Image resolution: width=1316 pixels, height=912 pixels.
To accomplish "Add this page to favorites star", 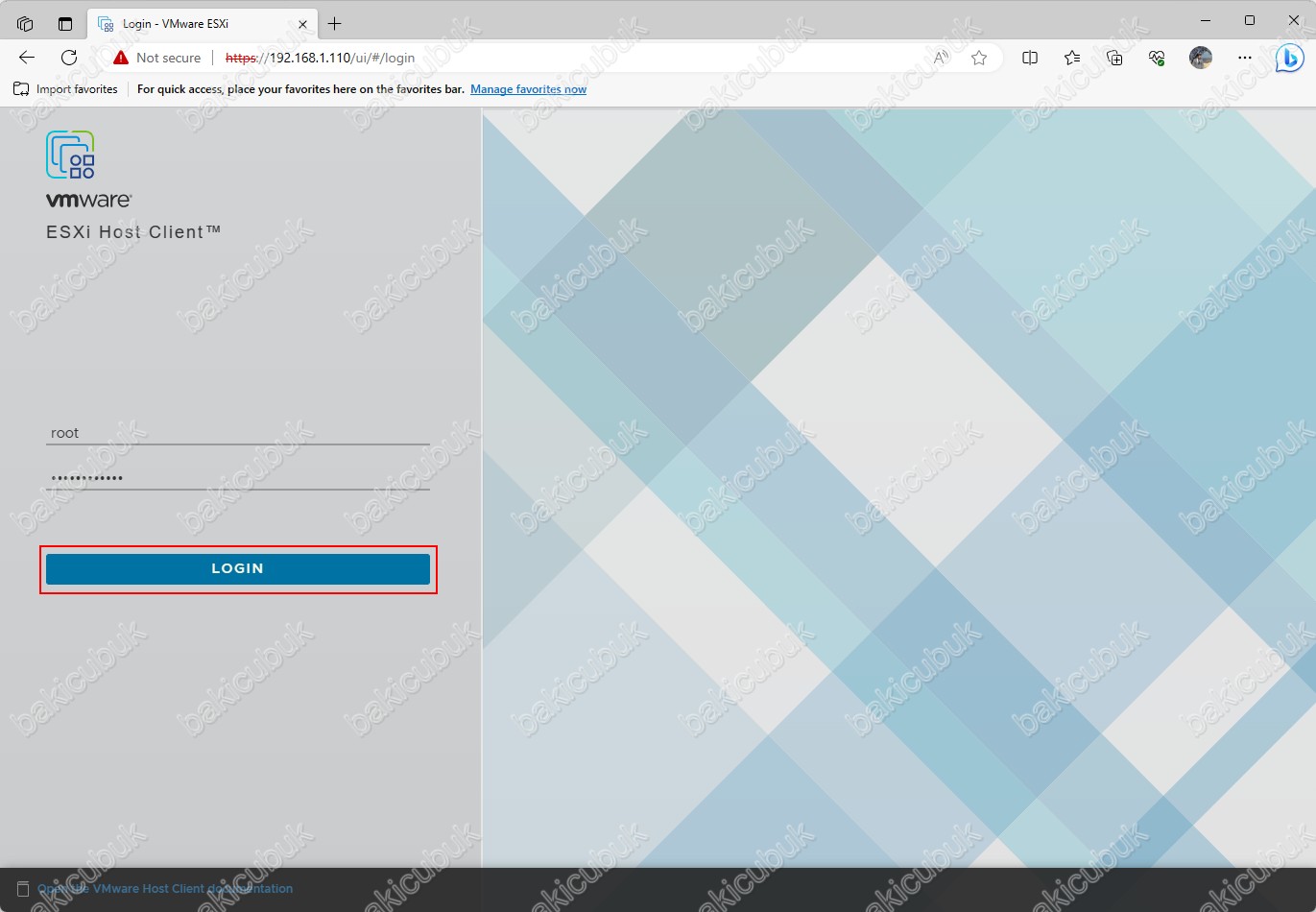I will pyautogui.click(x=979, y=58).
